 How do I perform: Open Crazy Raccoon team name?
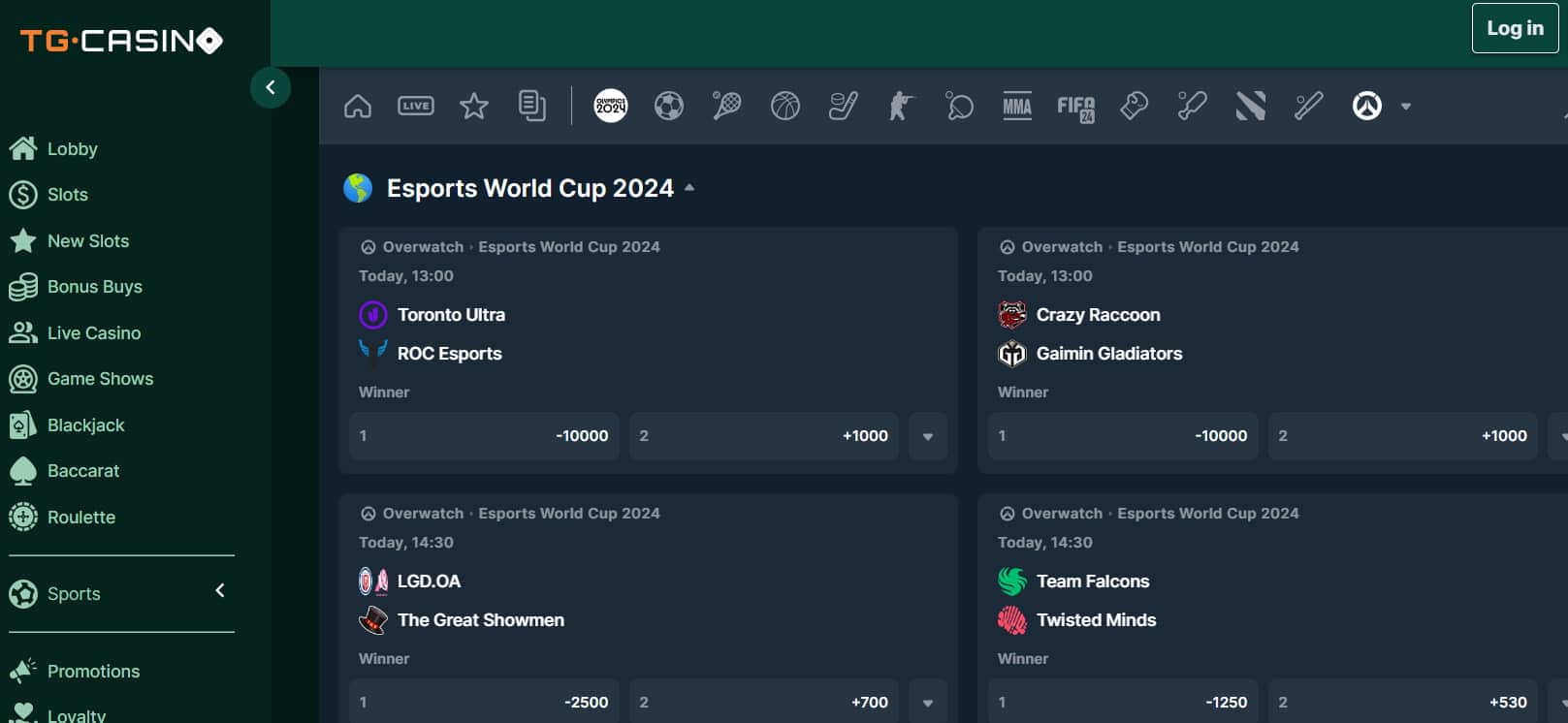pos(1098,315)
